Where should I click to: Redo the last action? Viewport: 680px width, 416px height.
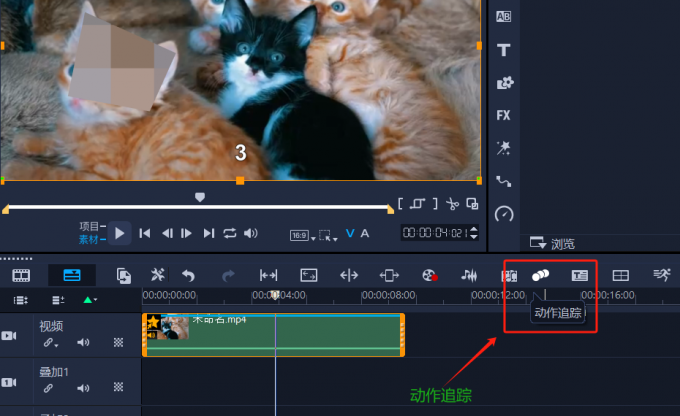tap(228, 275)
